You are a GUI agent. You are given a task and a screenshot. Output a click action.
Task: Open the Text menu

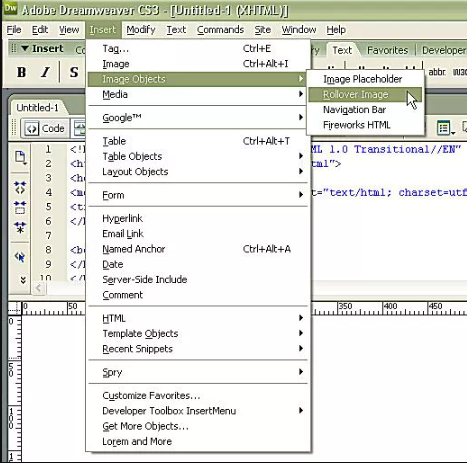[x=176, y=30]
